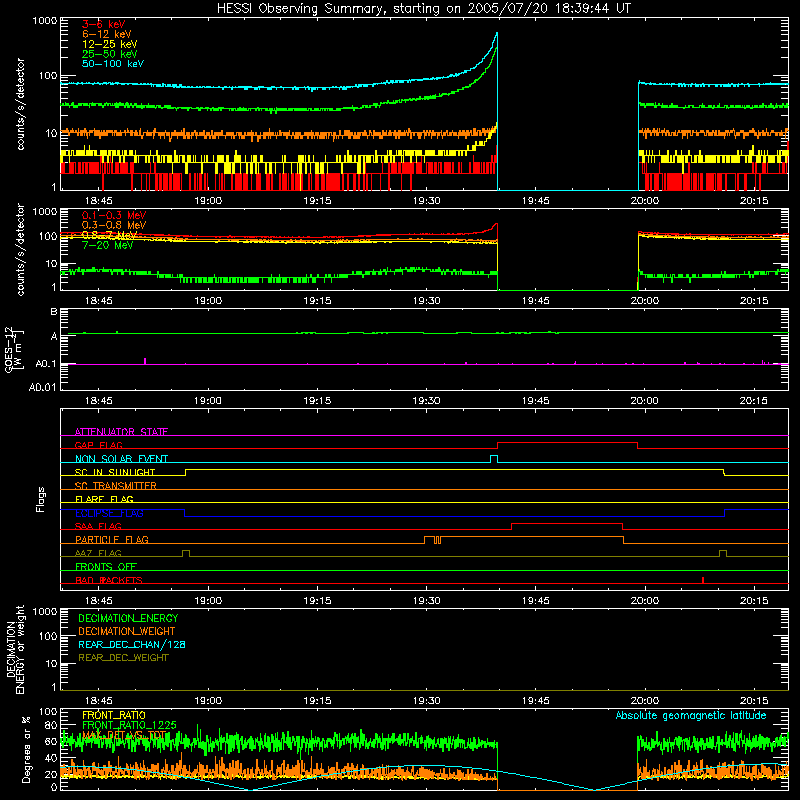Click the 19:45 tick label under top plot
The height and width of the screenshot is (800, 800).
point(535,201)
